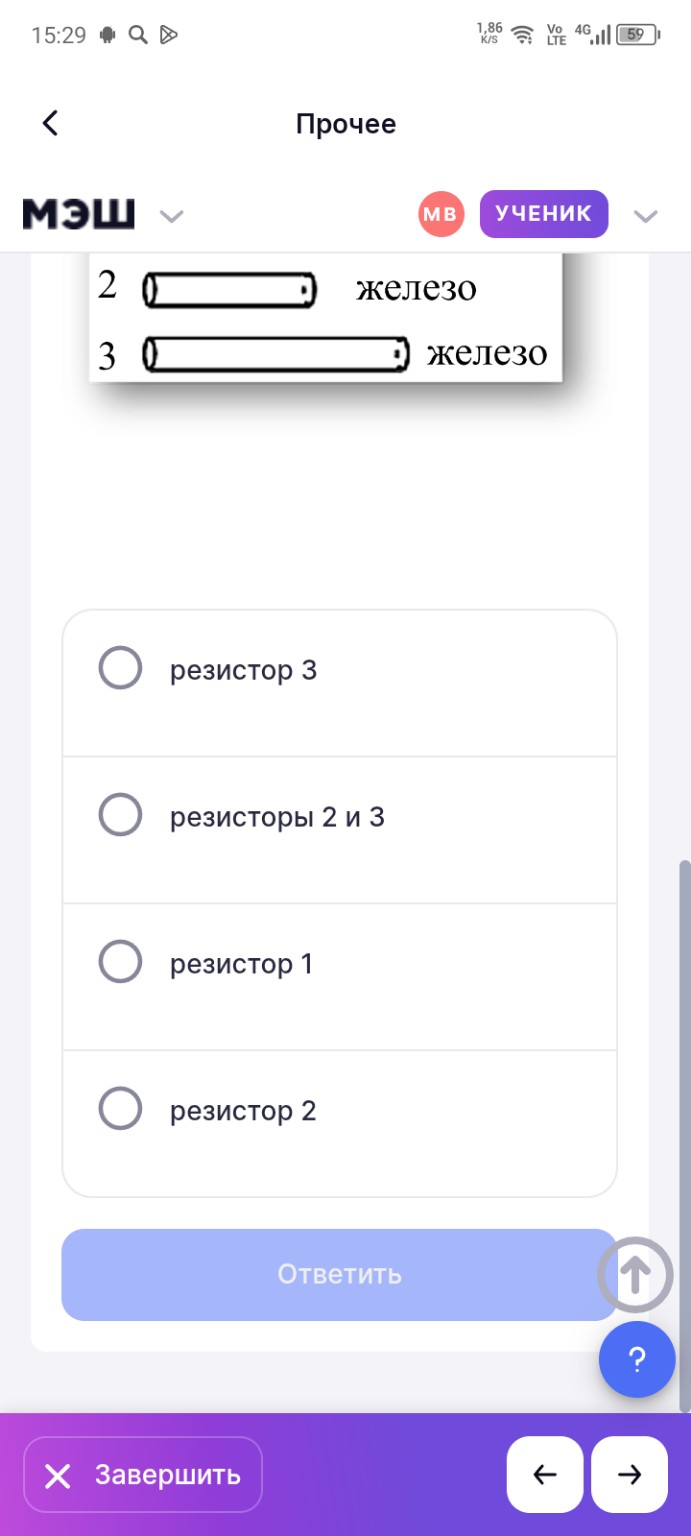
Task: Tap the Google Play icon in status bar
Action: click(170, 34)
